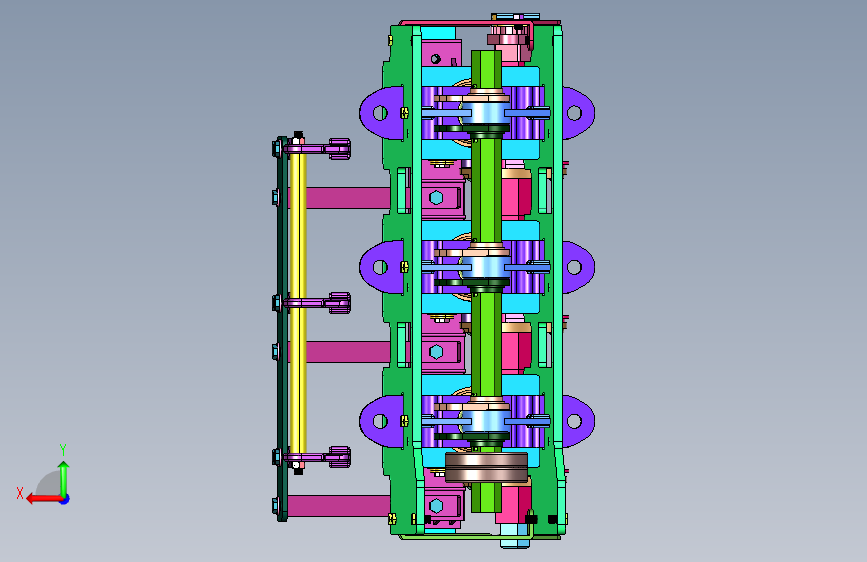Select the dark green vertical plate beside the yellow rod
867x562 pixels.
(x=283, y=329)
